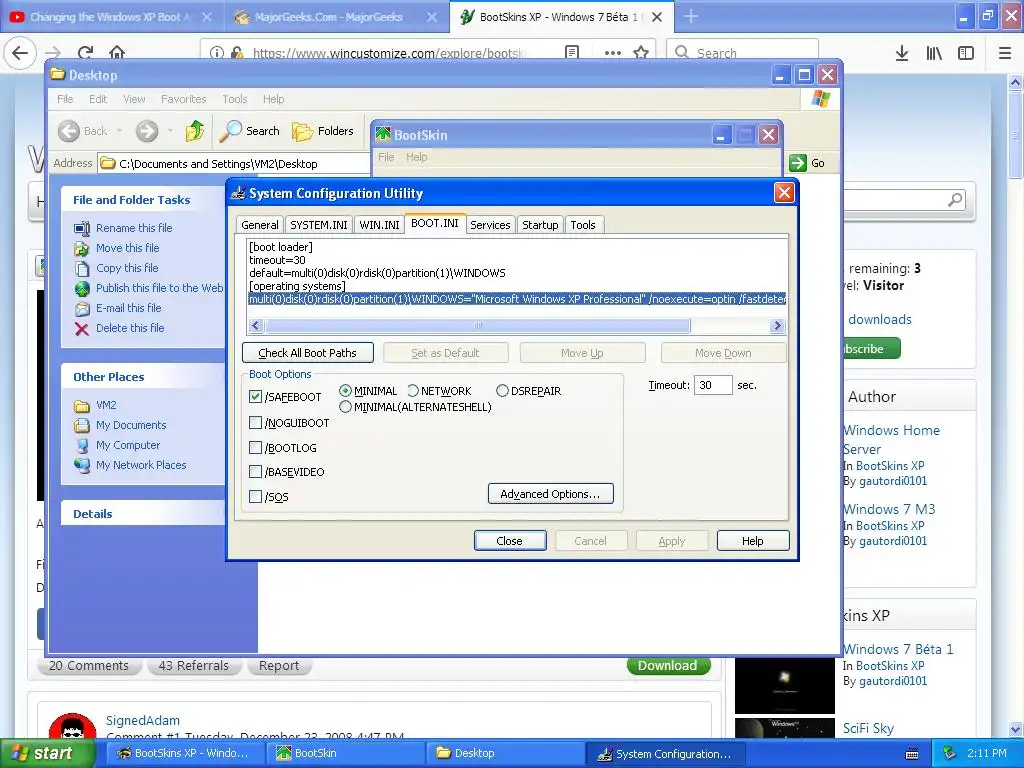Screen dimensions: 1024x768
Task: Open Advanced Options dialog
Action: coord(551,494)
